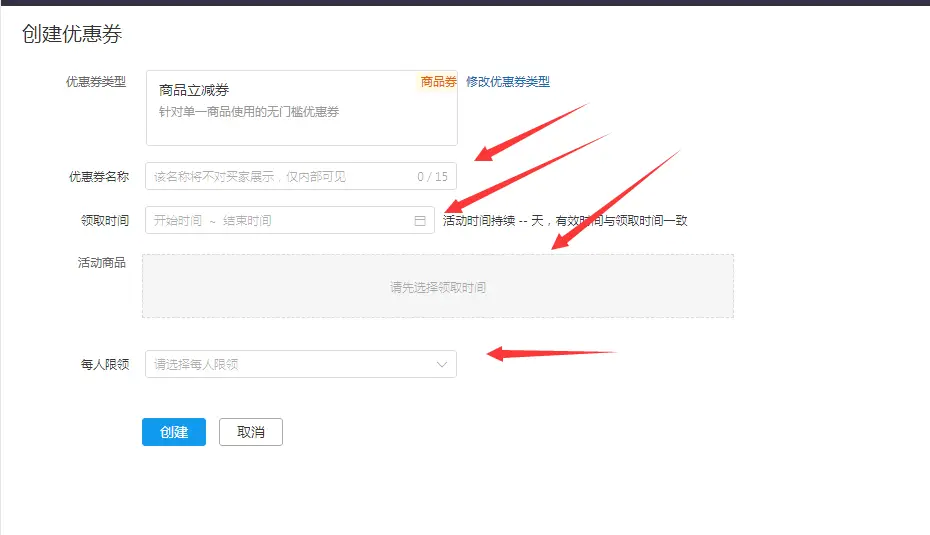Click the 创建 button
This screenshot has height=535, width=930.
click(174, 432)
